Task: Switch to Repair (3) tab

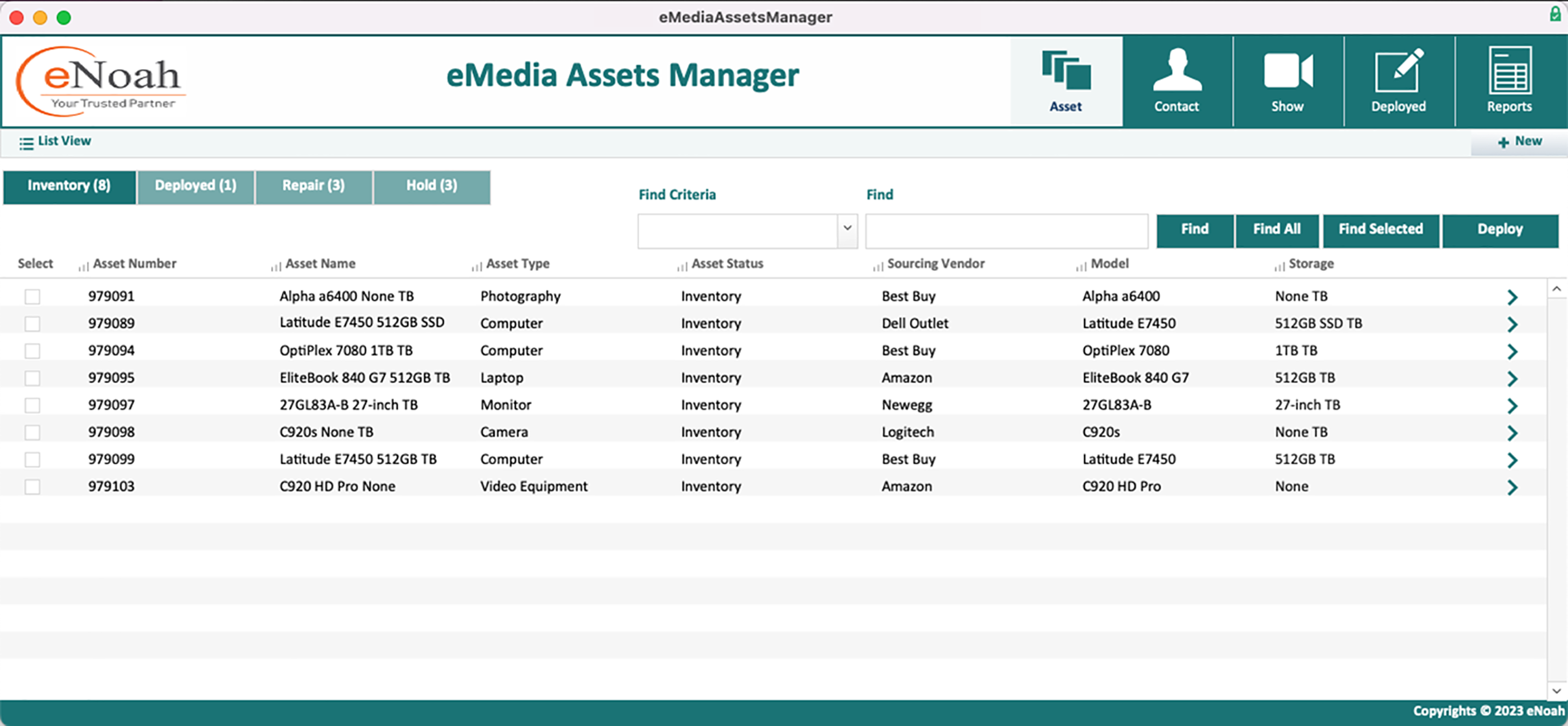Action: (x=314, y=187)
